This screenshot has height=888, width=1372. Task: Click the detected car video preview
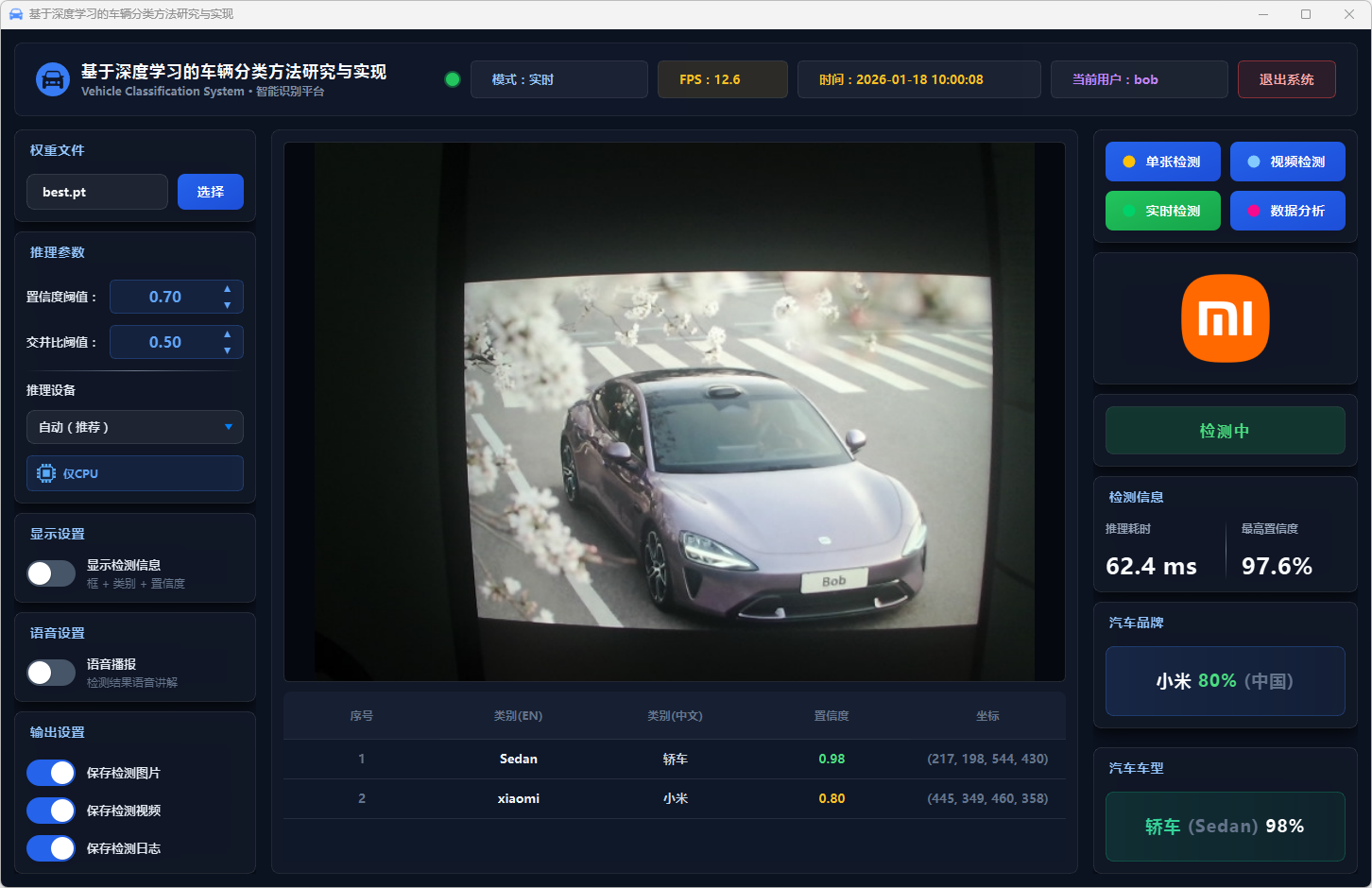(x=675, y=412)
